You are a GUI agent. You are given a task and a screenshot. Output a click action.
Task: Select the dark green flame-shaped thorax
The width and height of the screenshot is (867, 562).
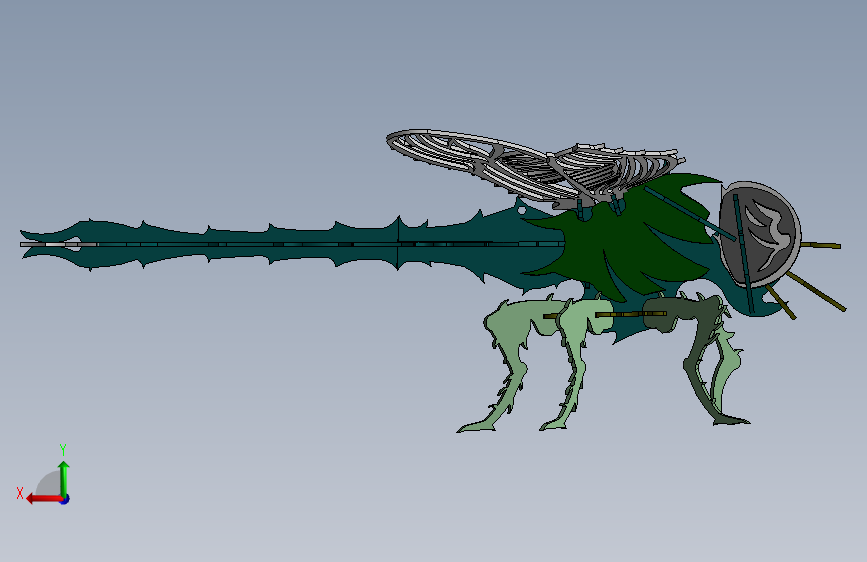point(625,238)
